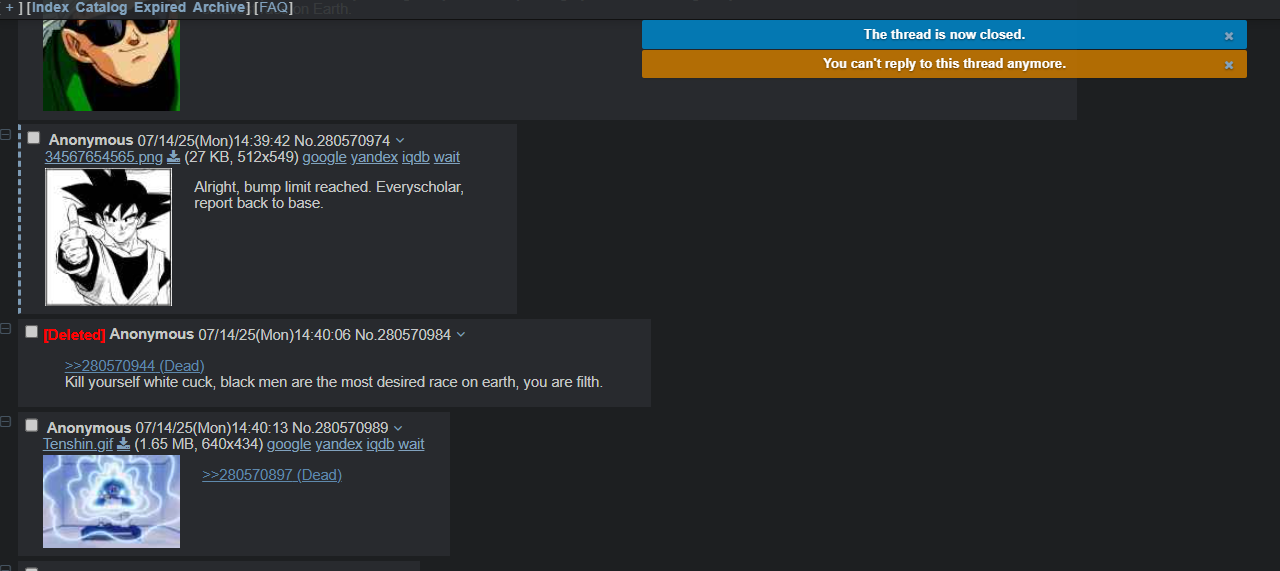Image resolution: width=1280 pixels, height=571 pixels.
Task: Open the Tenshin.gif file link
Action: pos(78,444)
